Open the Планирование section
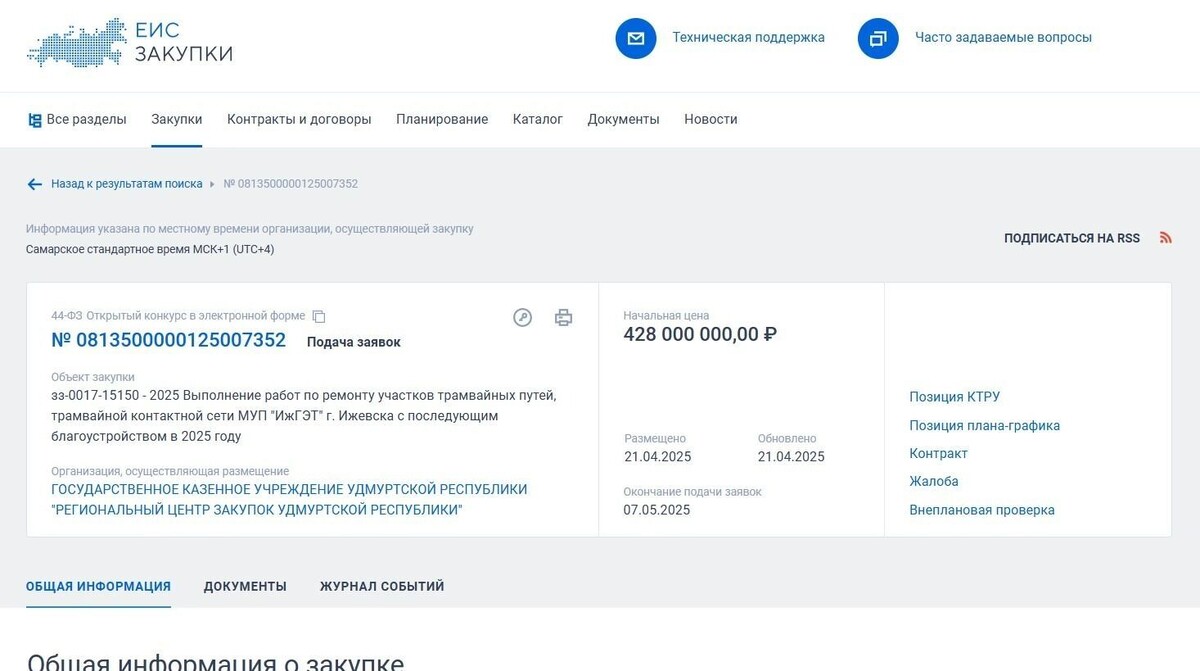Image resolution: width=1200 pixels, height=671 pixels. 441,119
